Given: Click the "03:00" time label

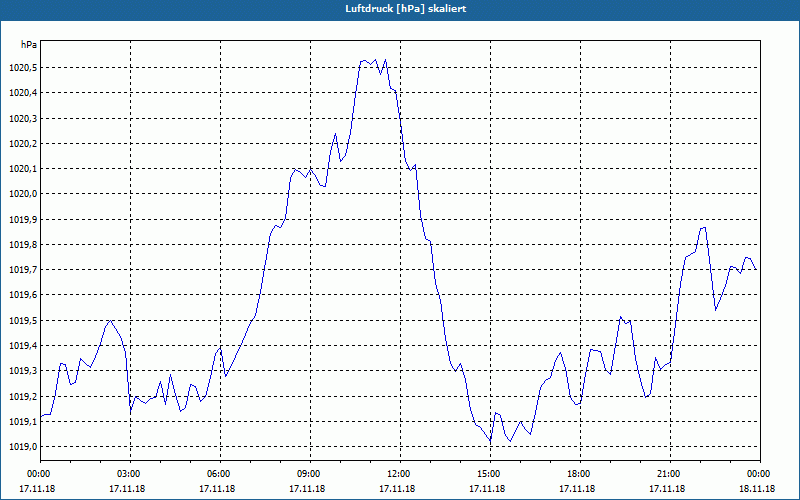Looking at the screenshot, I should [x=130, y=473].
